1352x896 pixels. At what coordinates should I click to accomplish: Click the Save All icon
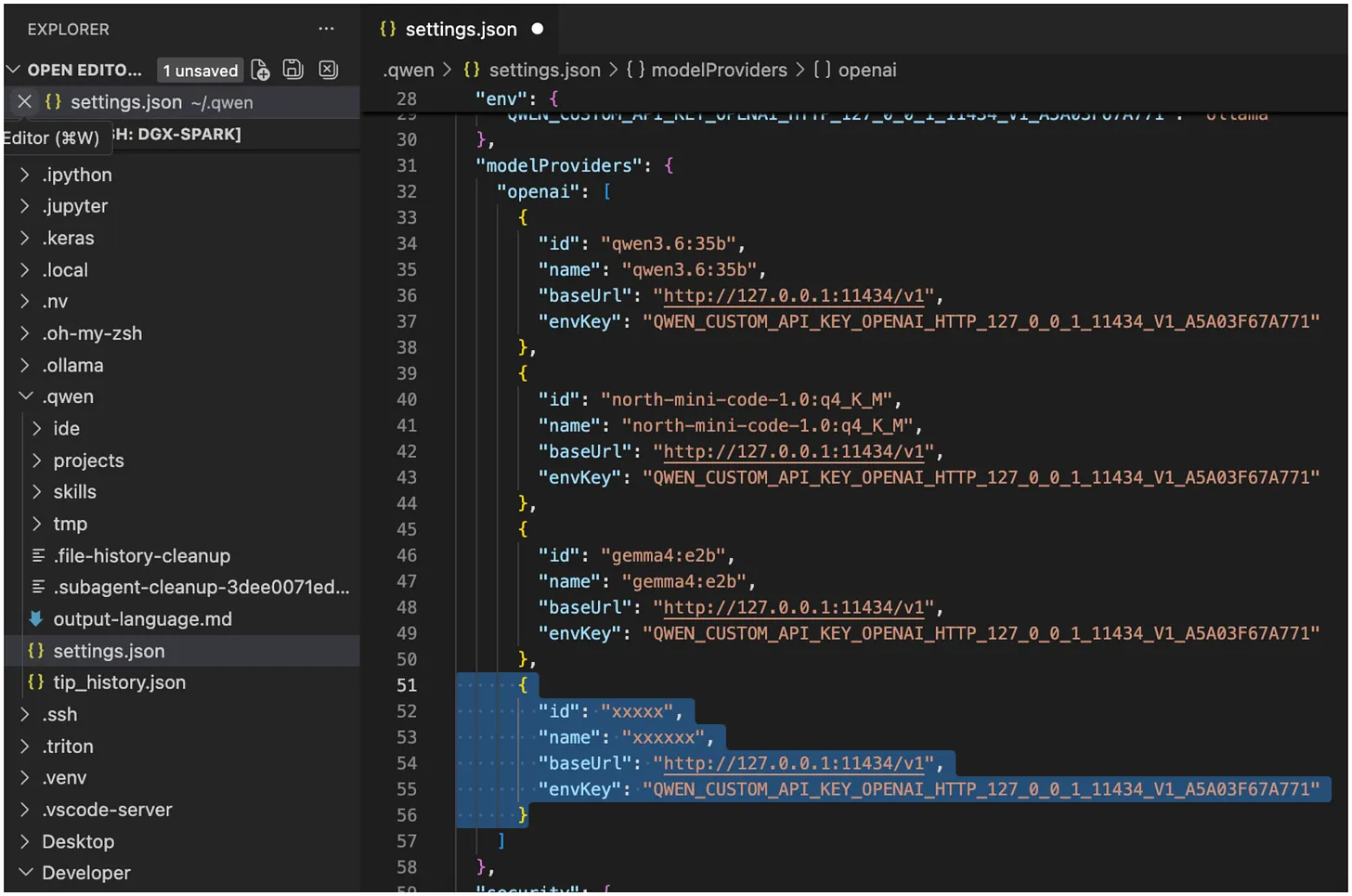coord(293,70)
